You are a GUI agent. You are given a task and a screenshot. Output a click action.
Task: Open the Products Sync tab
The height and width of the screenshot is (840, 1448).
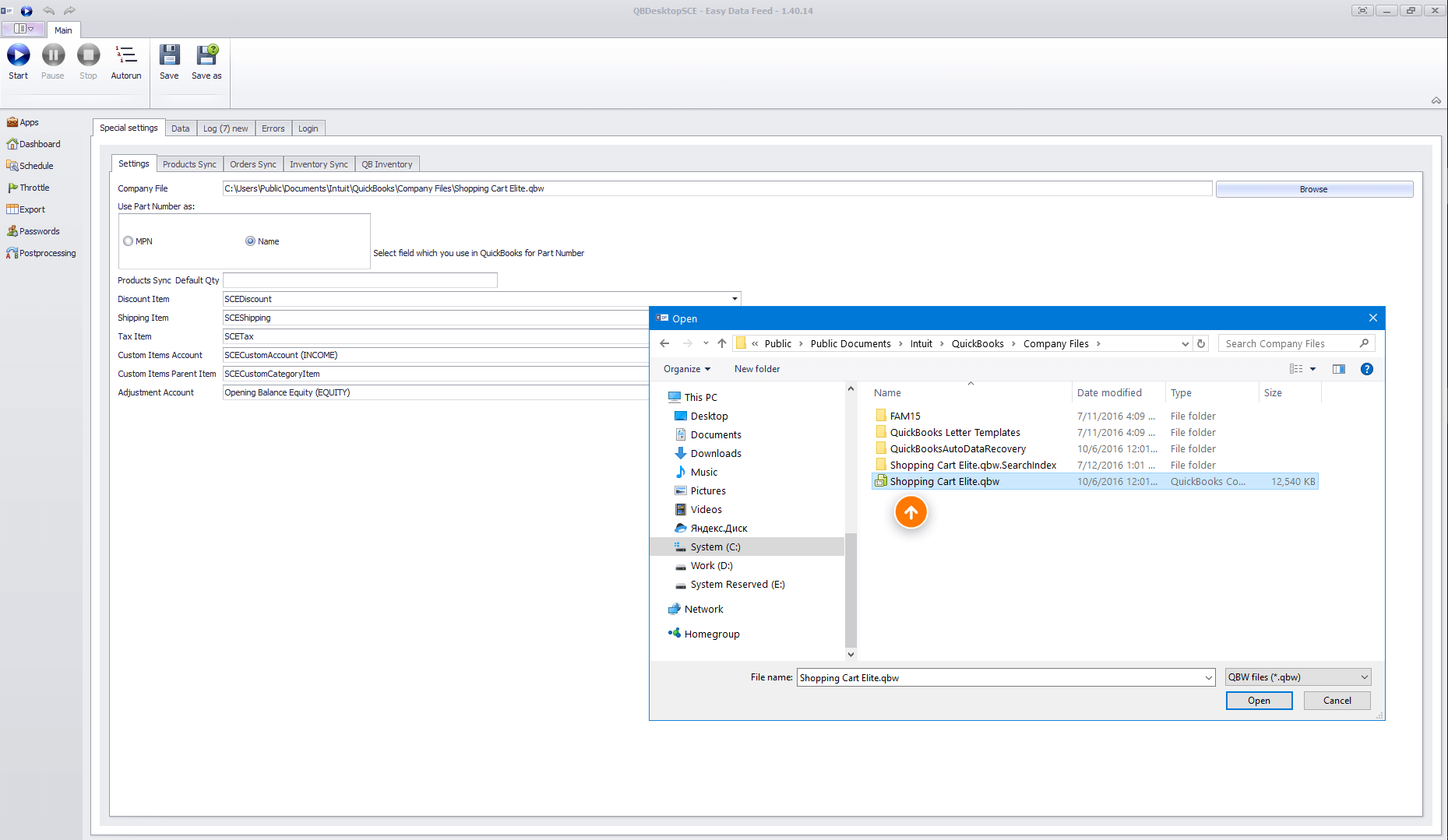[189, 164]
